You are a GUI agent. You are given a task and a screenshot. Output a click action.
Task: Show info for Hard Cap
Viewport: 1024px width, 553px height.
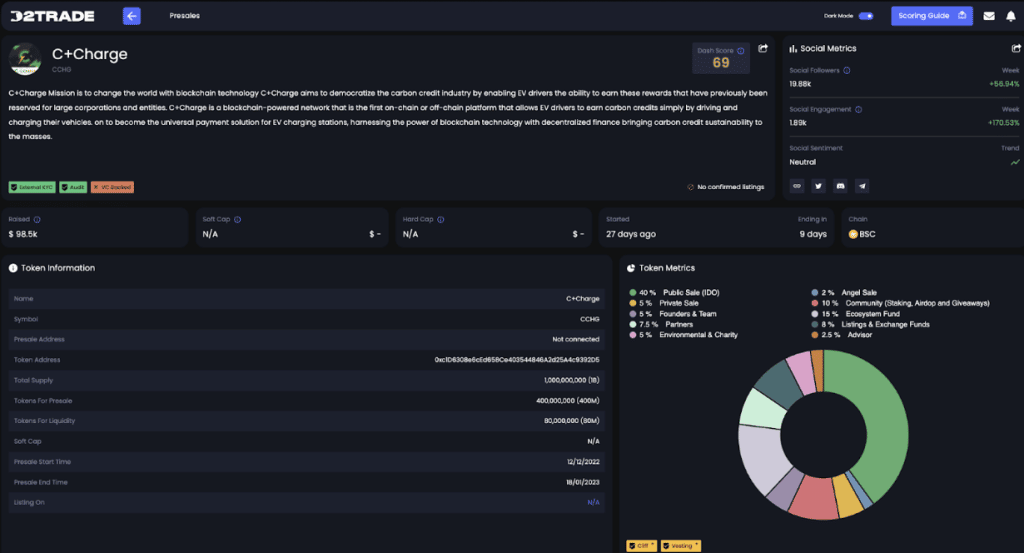[441, 219]
